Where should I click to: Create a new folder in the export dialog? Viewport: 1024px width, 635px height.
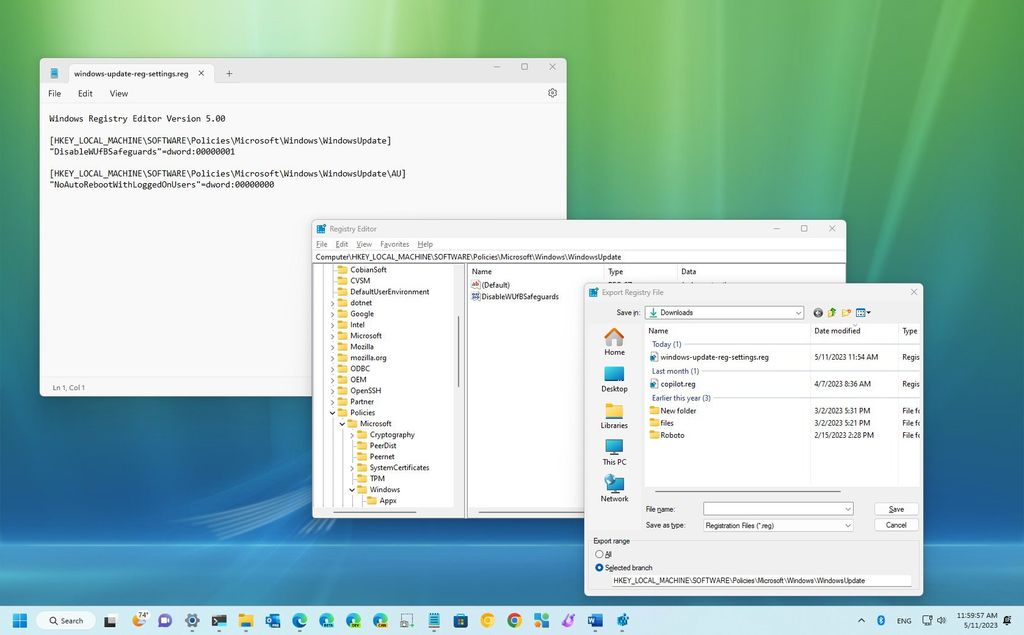coord(846,312)
